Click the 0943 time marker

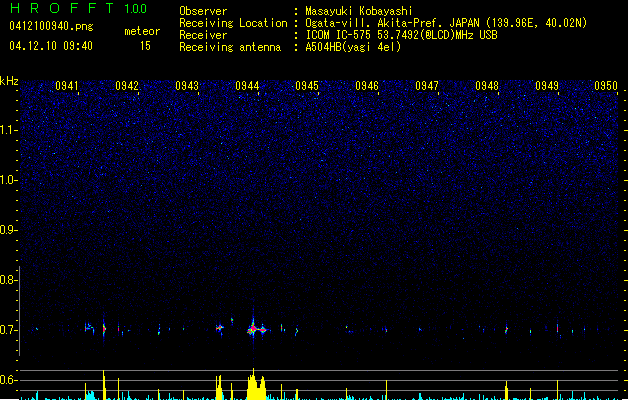(x=187, y=86)
